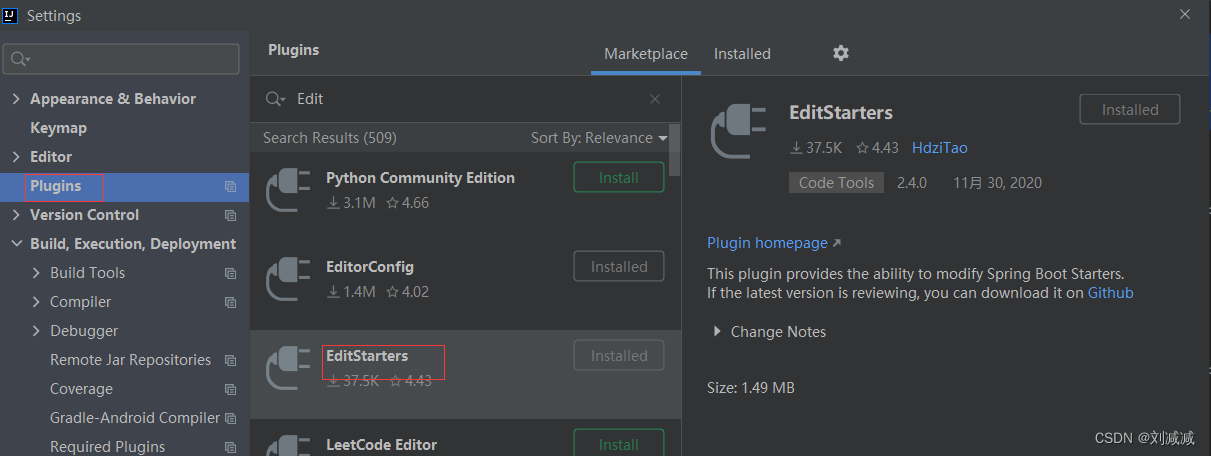Open HdziTao vendor link
This screenshot has height=456, width=1211.
coord(940,148)
